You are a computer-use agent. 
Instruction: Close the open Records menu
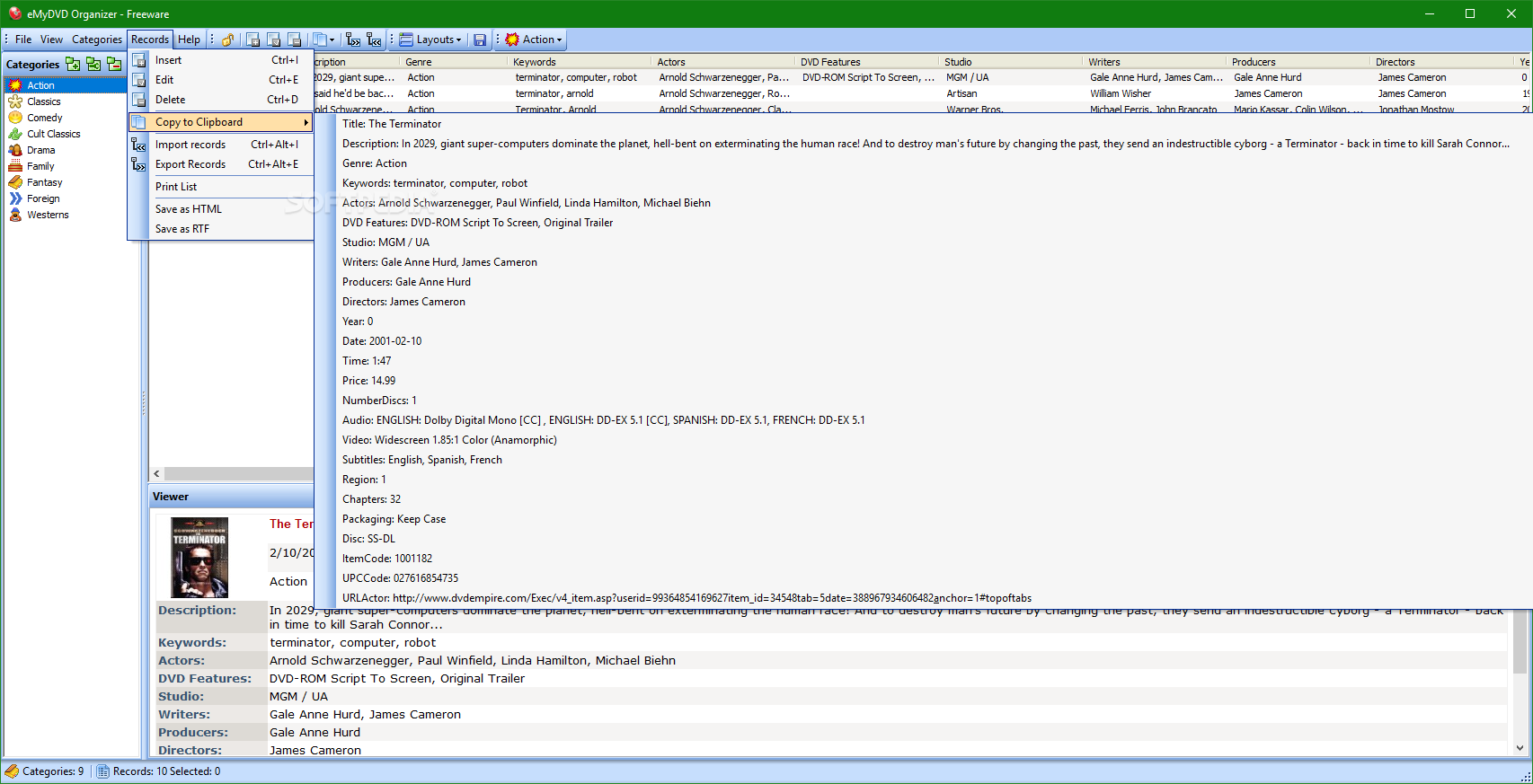click(x=150, y=40)
